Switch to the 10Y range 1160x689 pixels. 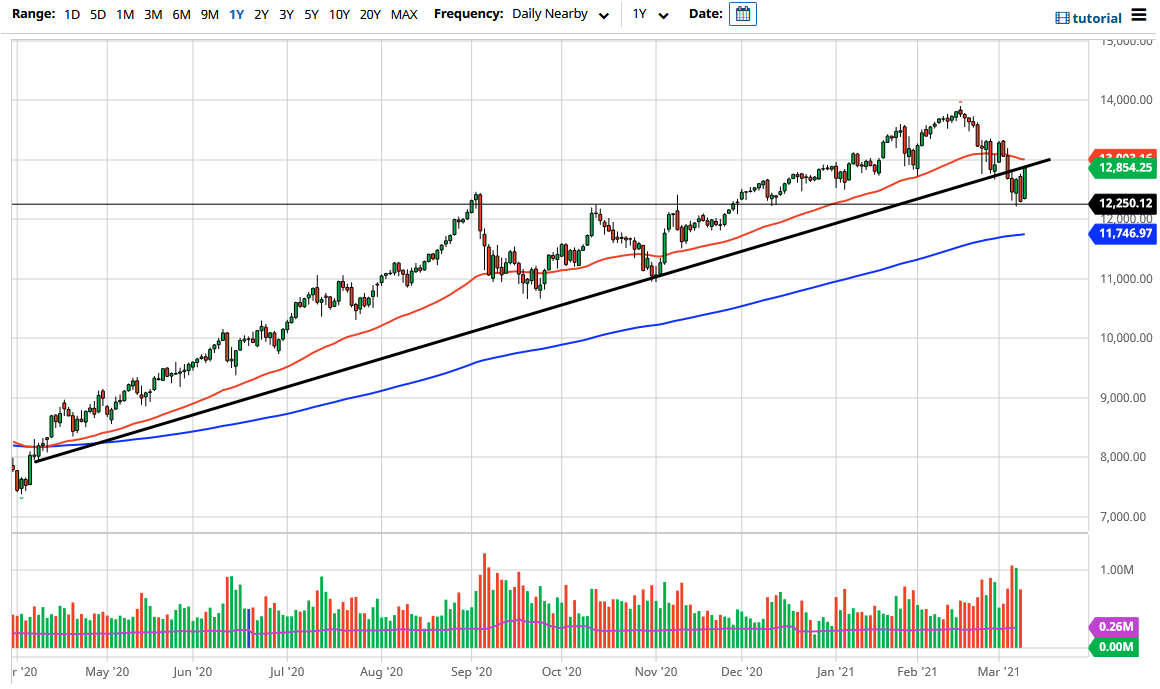coord(339,15)
